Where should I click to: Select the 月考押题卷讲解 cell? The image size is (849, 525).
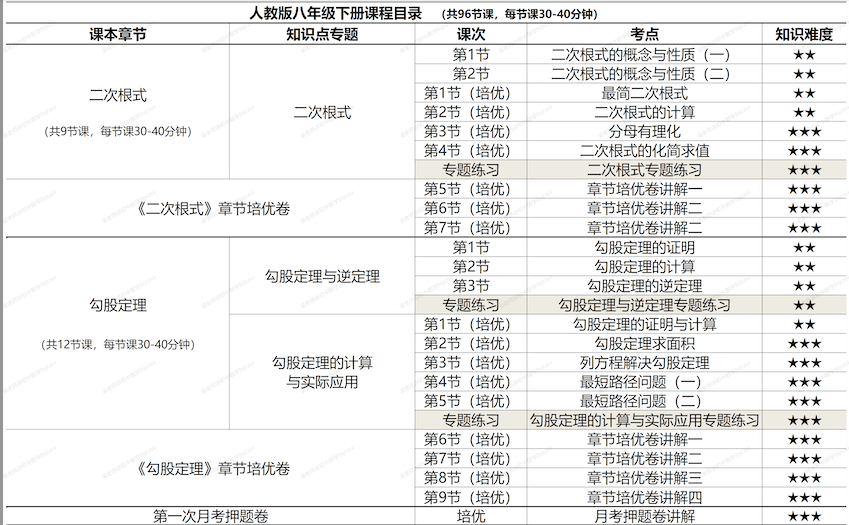point(644,516)
